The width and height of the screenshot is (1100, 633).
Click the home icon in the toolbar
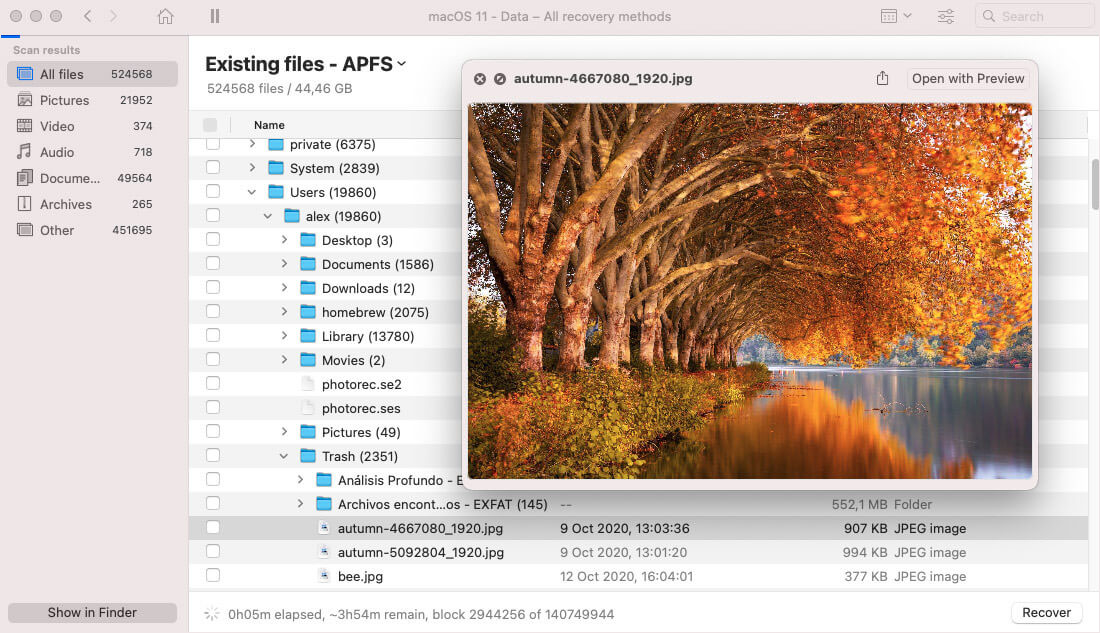(165, 16)
